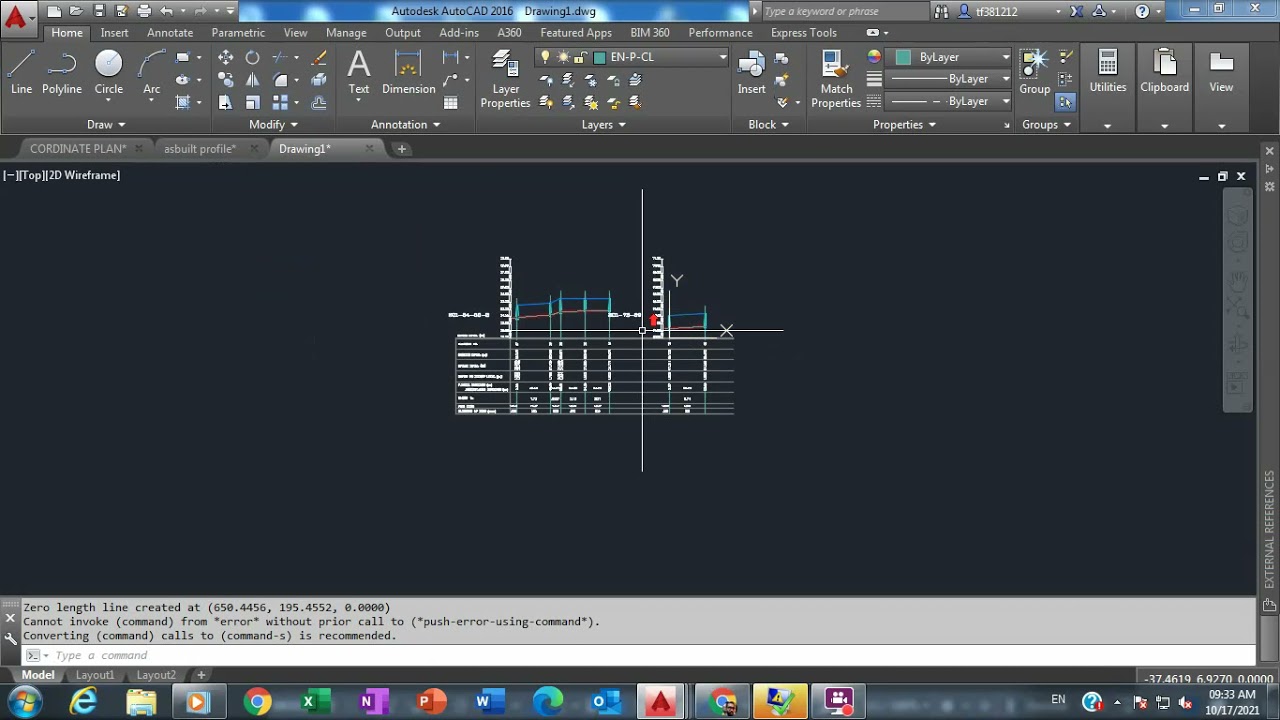This screenshot has width=1280, height=720.
Task: Activate the Rotate tool
Action: click(x=253, y=58)
